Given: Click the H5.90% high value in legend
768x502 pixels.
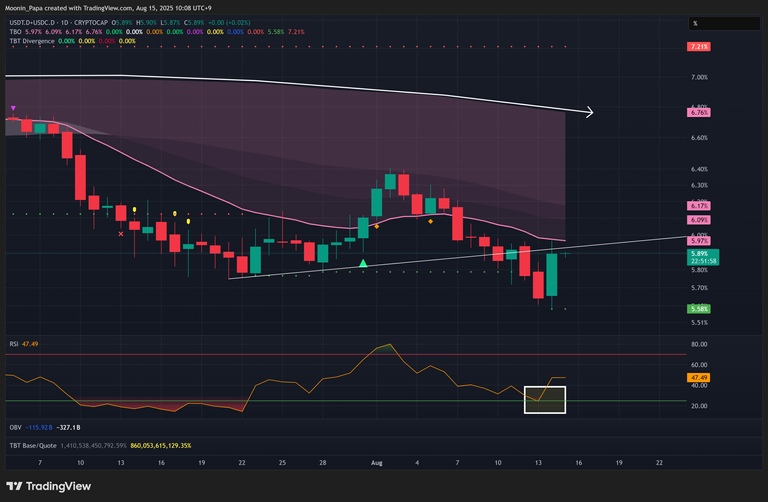Looking at the screenshot, I should [146, 23].
